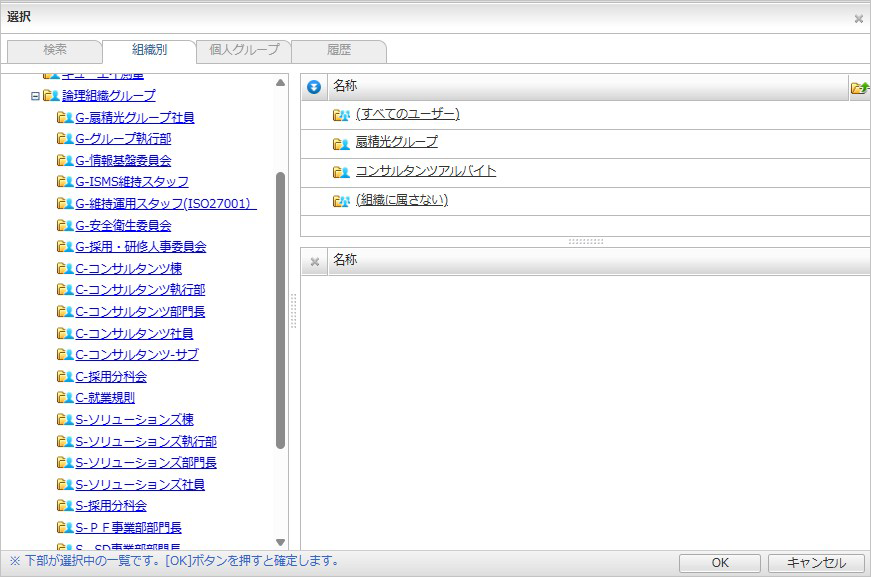Click the folder icon beside 扇精光グループ

pos(341,143)
